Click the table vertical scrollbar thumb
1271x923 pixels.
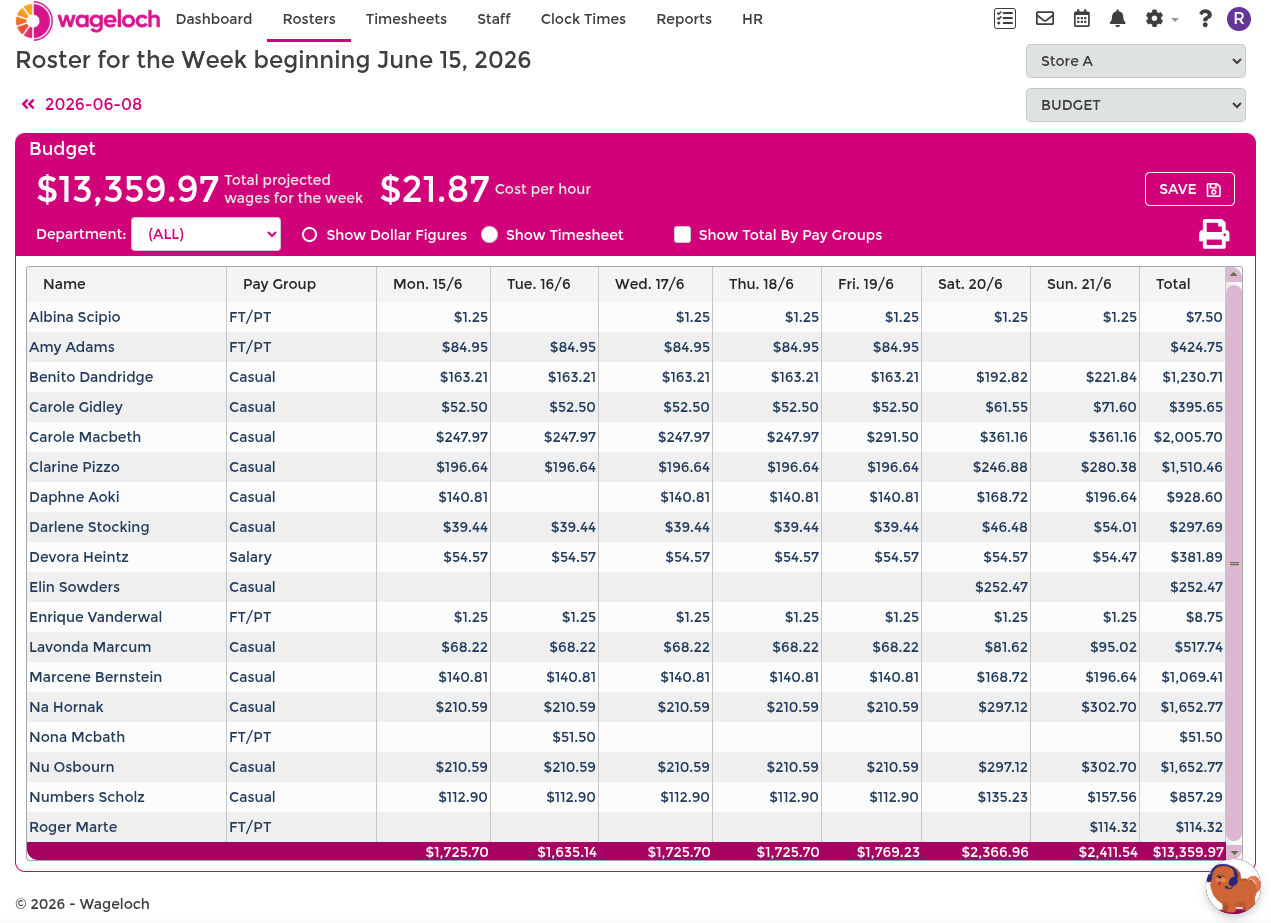pyautogui.click(x=1234, y=563)
